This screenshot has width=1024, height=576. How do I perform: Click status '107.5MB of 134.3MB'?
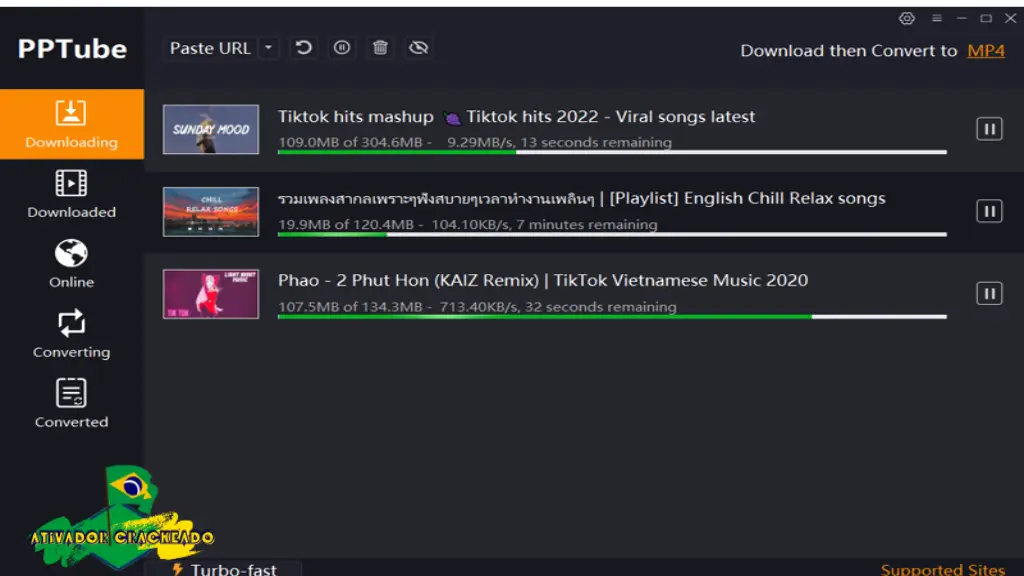pos(350,307)
